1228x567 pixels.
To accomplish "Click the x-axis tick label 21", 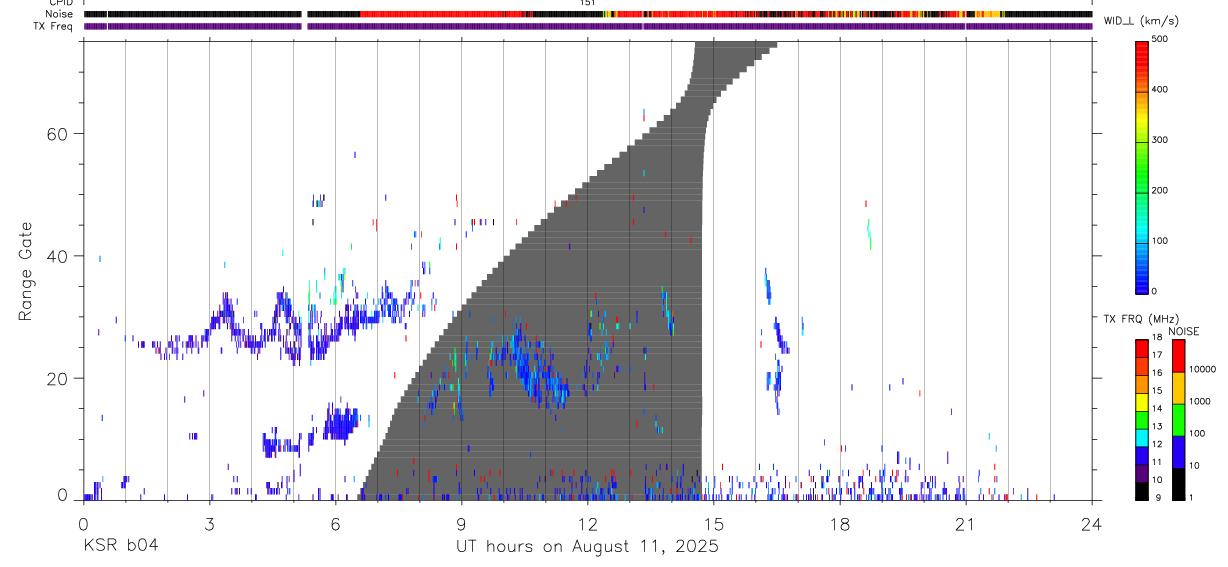I will click(966, 522).
